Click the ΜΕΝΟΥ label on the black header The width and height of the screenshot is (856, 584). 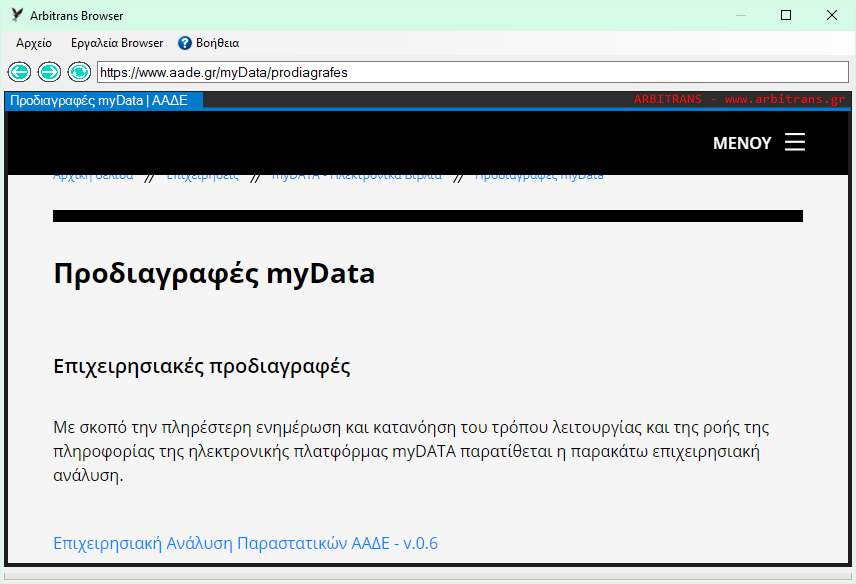tap(742, 143)
